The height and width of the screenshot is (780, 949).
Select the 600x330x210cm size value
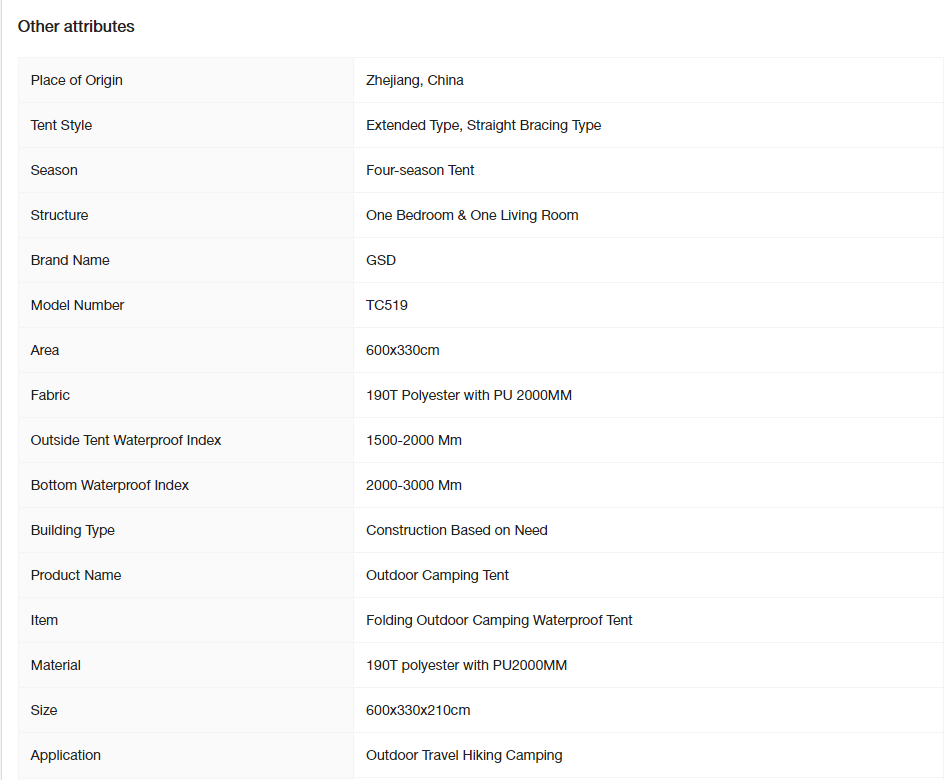tap(418, 710)
